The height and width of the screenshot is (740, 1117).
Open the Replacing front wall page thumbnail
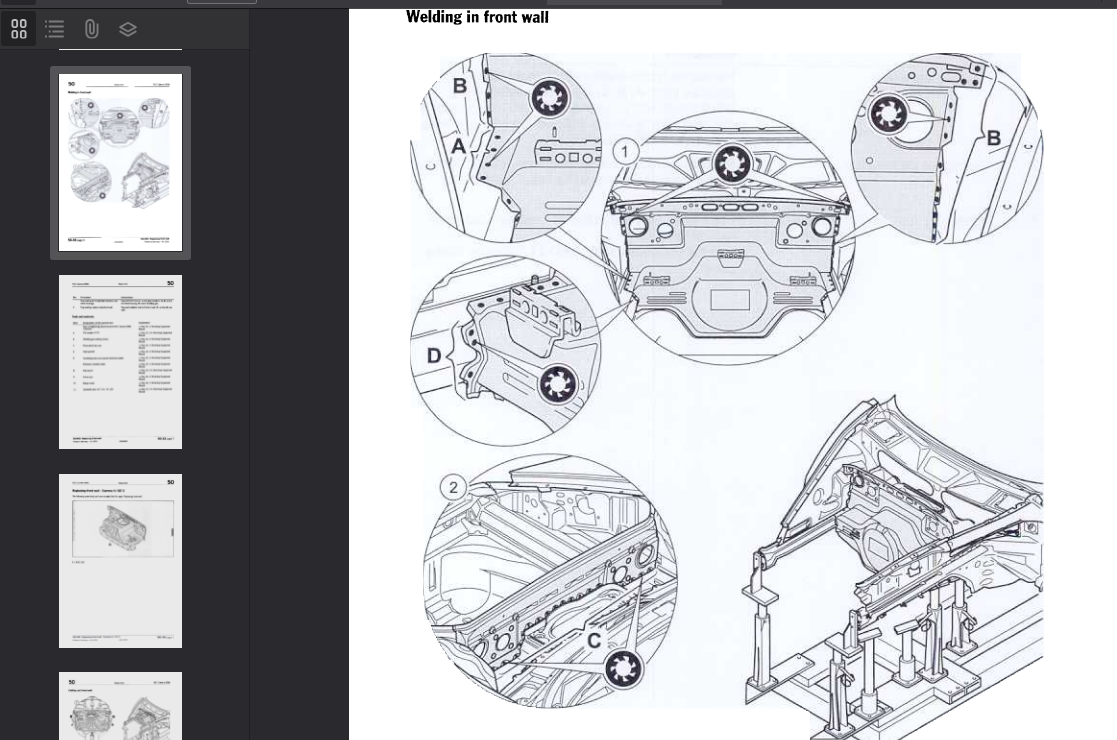[x=120, y=561]
